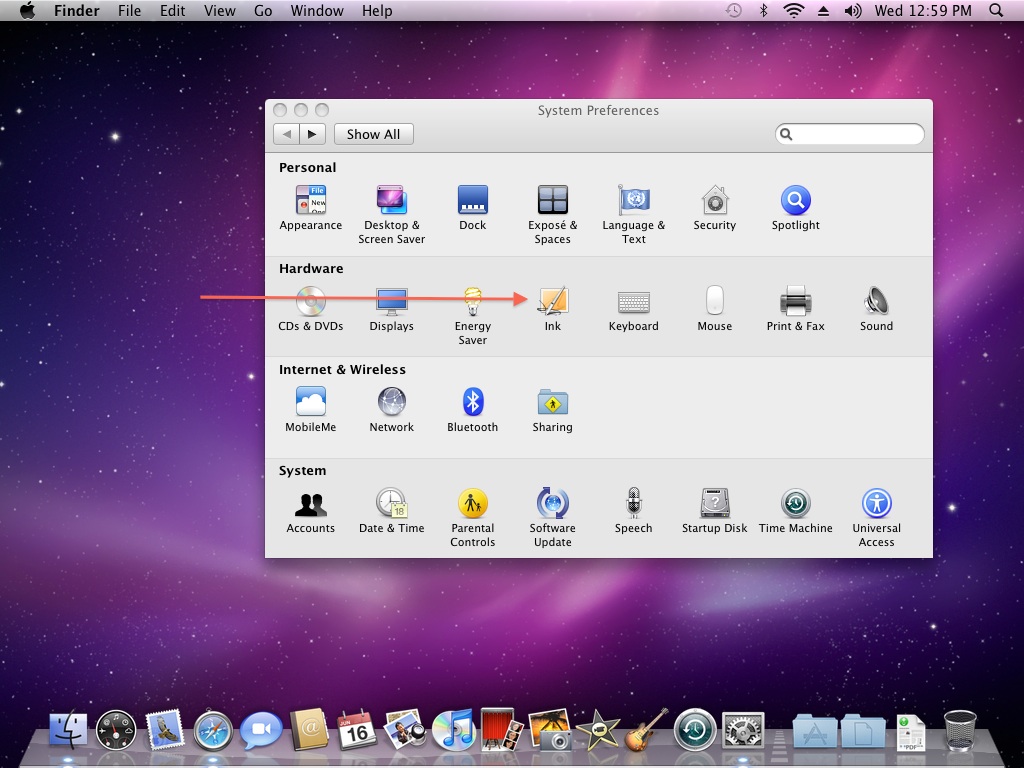Screen dimensions: 1024x768
Task: Open Startup Disk preferences
Action: click(714, 511)
